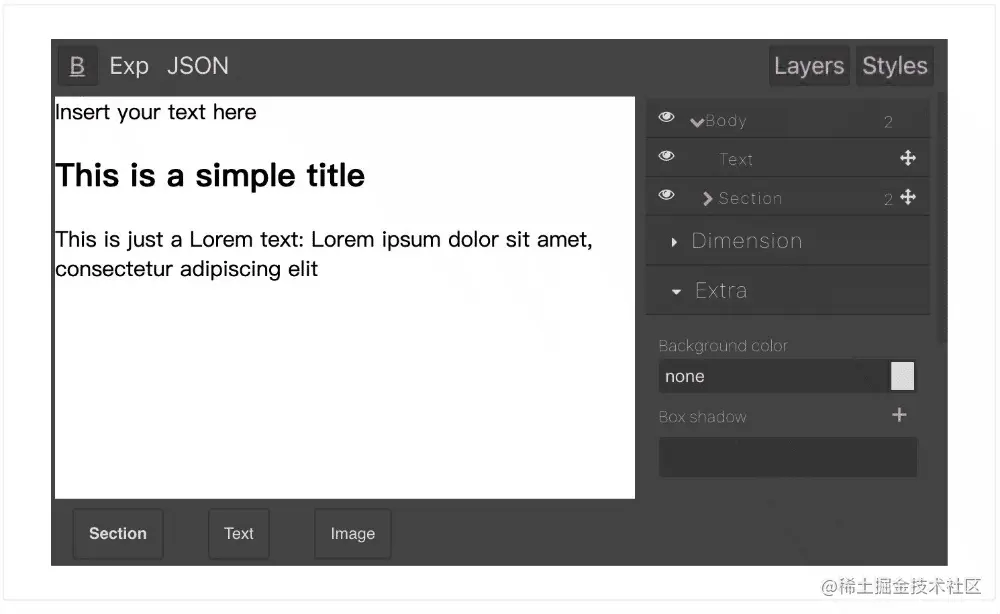Insert an Image element
This screenshot has height=614, width=1000.
point(352,534)
